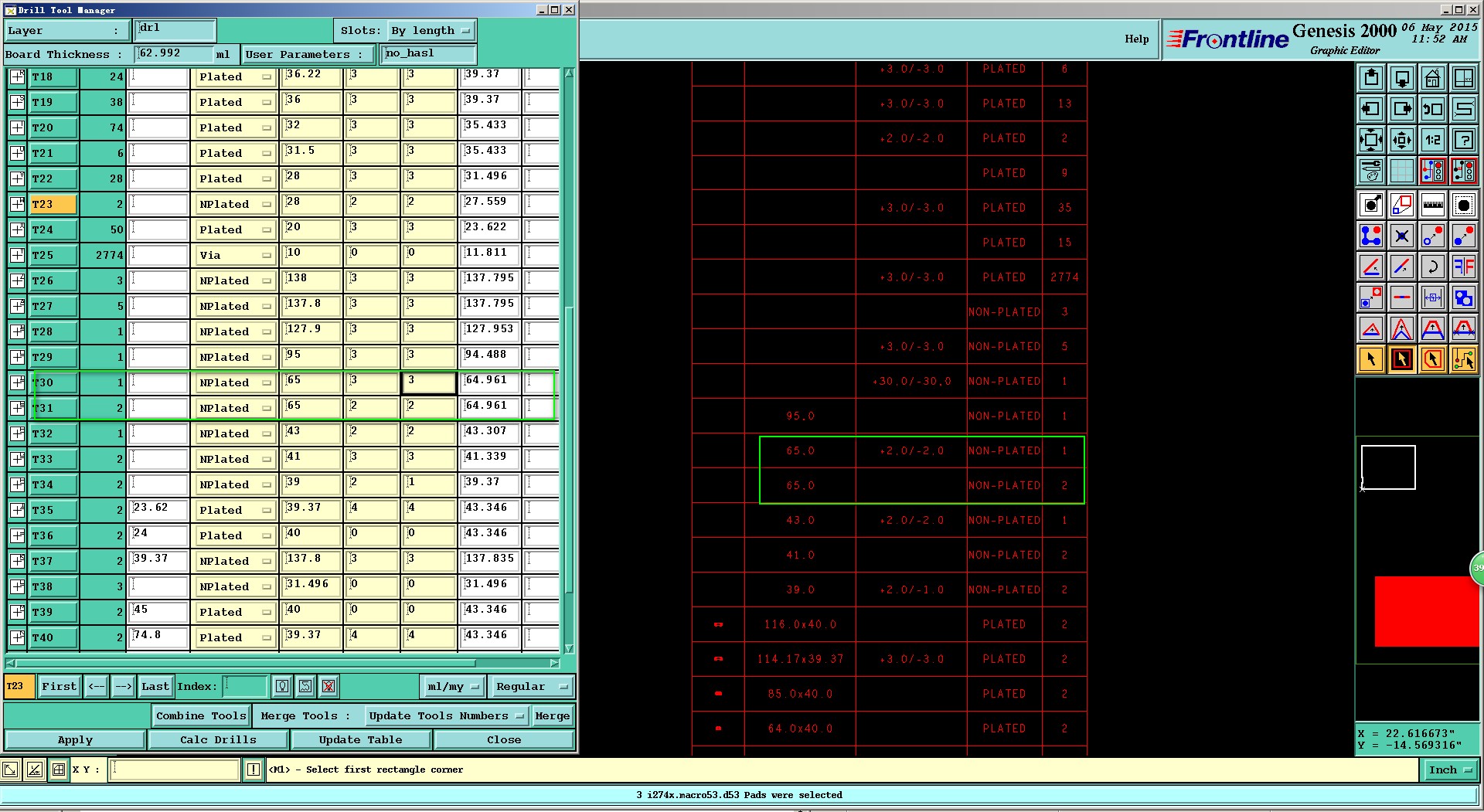Click the Layer field drl
The image size is (1484, 812).
(x=174, y=30)
